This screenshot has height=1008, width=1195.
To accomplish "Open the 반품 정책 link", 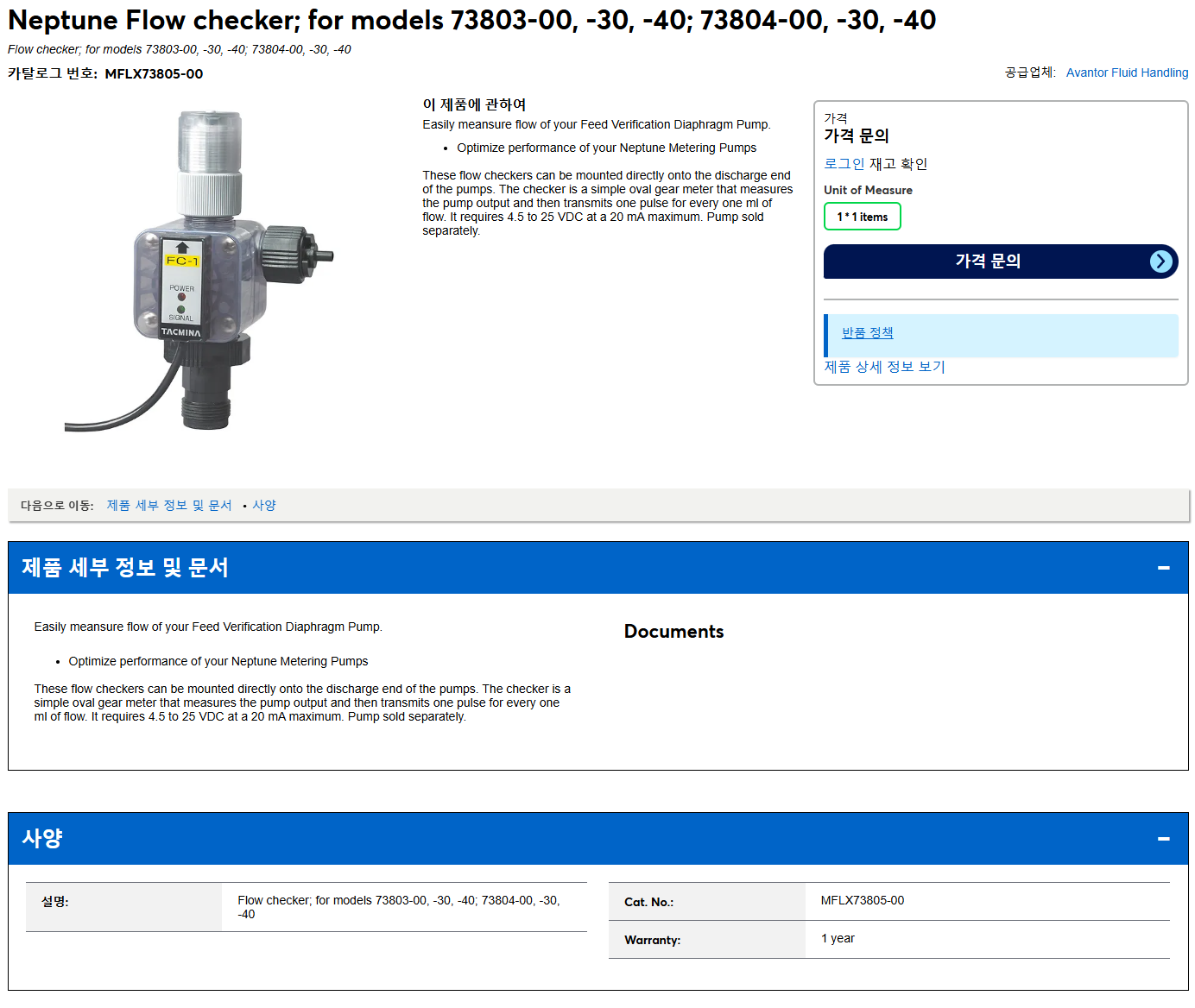I will point(867,332).
